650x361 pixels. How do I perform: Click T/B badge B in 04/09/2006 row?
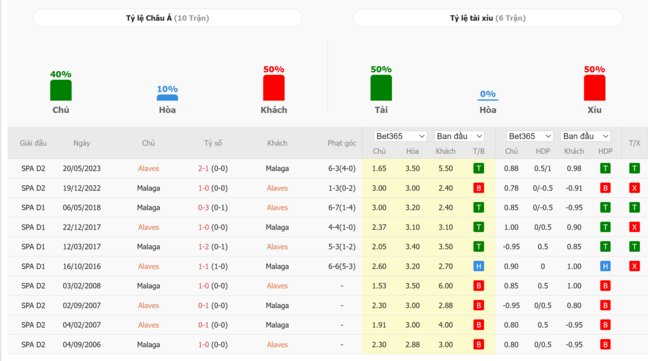click(x=478, y=344)
